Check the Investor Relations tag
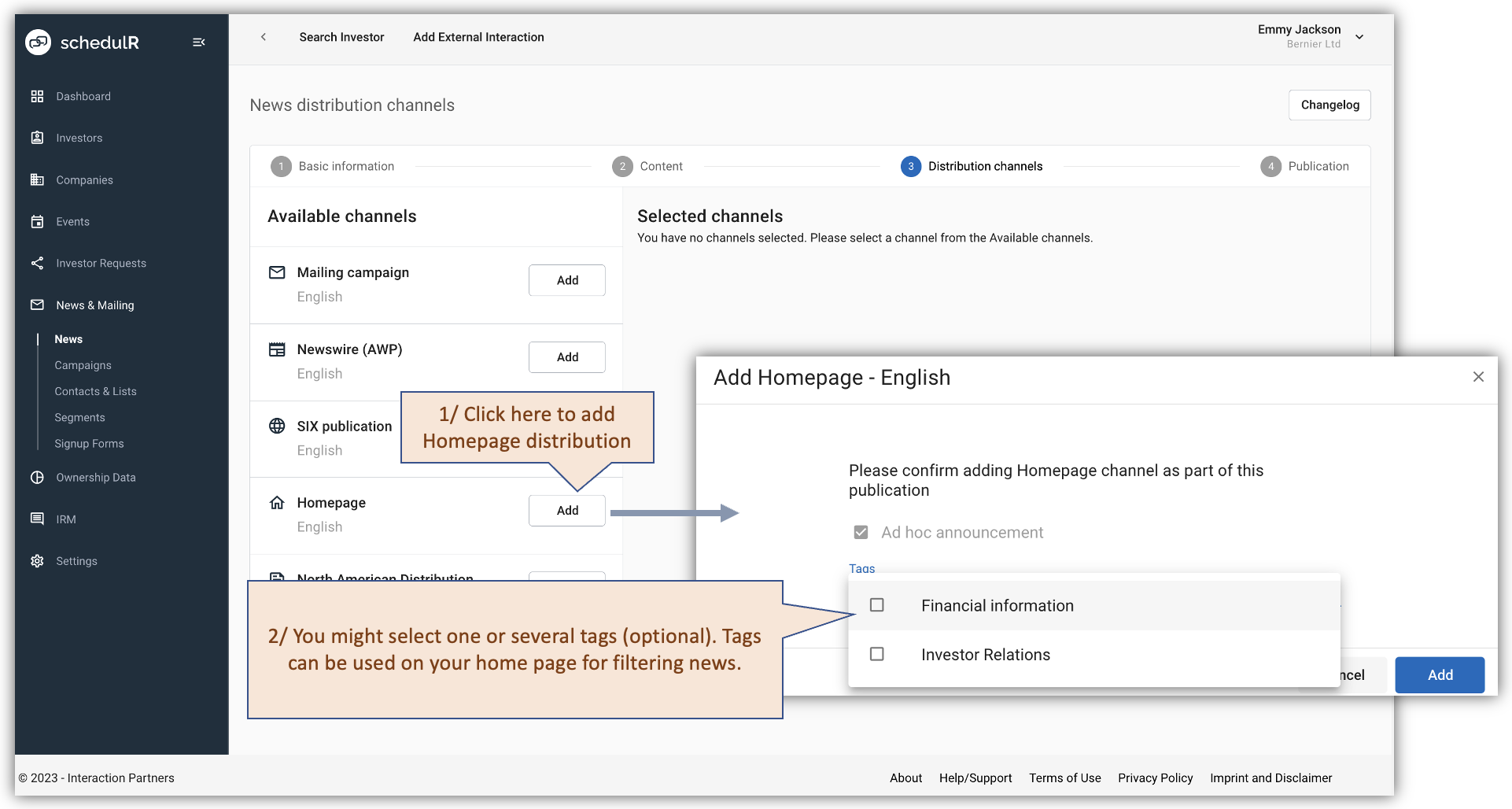The image size is (1512, 809). (876, 653)
